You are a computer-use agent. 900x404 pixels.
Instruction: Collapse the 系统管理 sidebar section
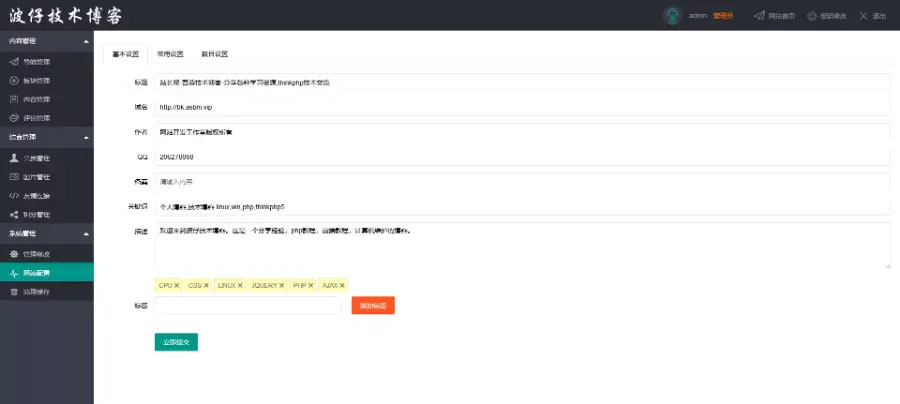tap(86, 233)
